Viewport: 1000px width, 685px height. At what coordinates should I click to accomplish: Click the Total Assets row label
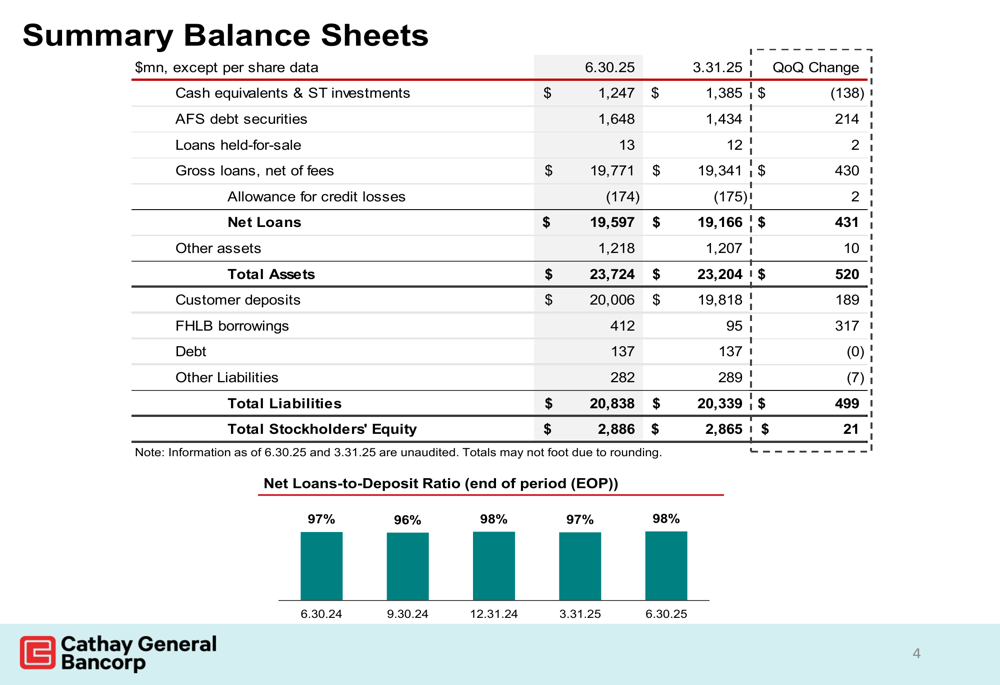(271, 274)
